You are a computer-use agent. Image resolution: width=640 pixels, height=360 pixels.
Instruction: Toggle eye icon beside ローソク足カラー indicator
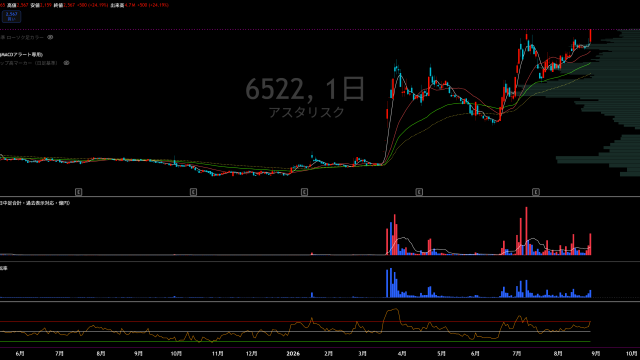pos(50,37)
